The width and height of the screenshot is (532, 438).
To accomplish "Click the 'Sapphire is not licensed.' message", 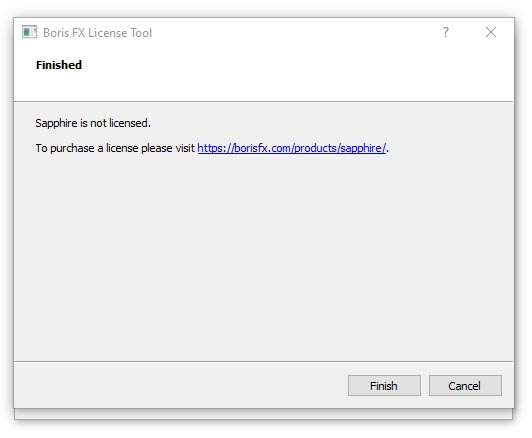I will 93,123.
